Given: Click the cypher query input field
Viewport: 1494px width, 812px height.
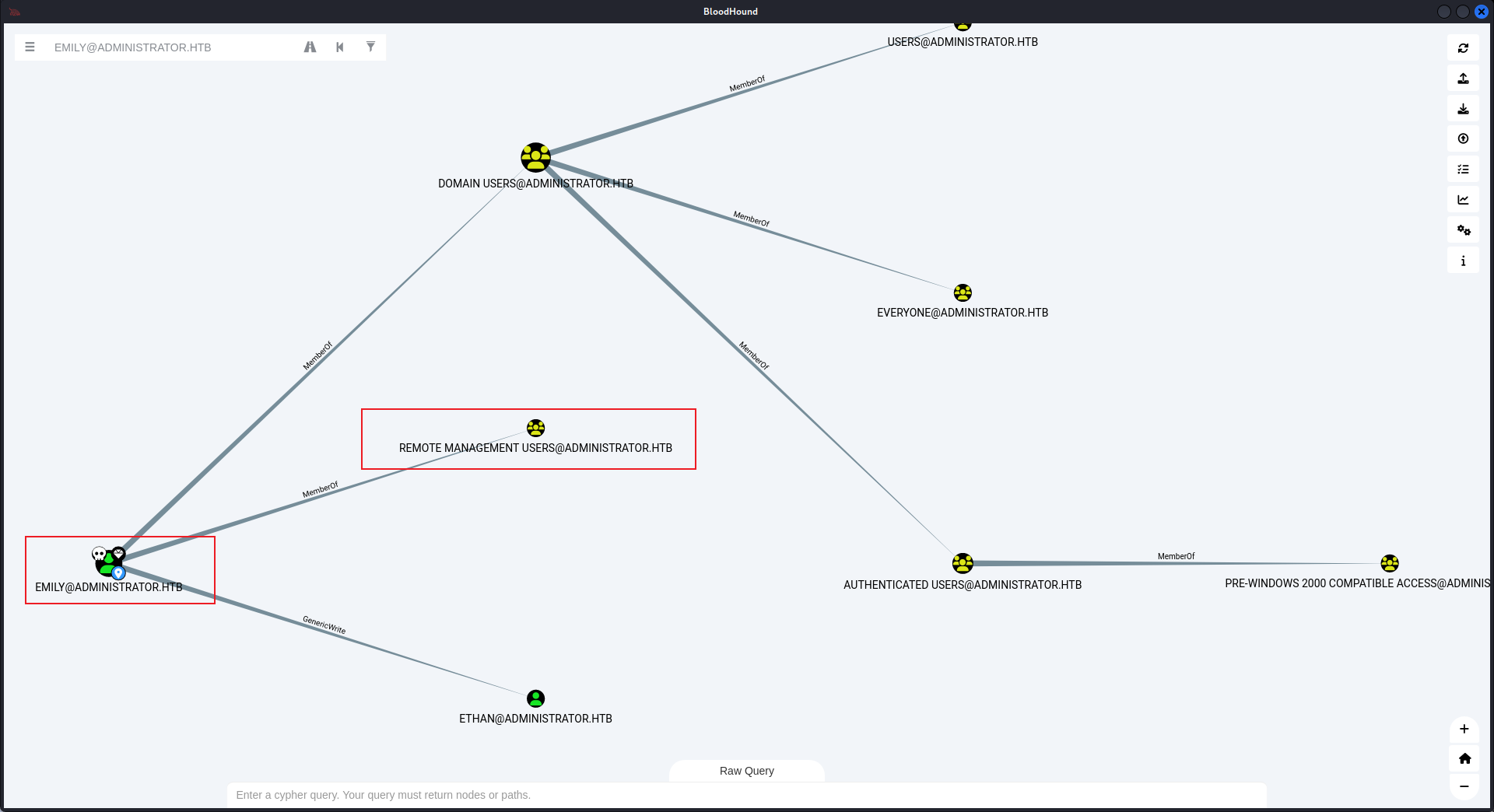Looking at the screenshot, I should (x=746, y=795).
